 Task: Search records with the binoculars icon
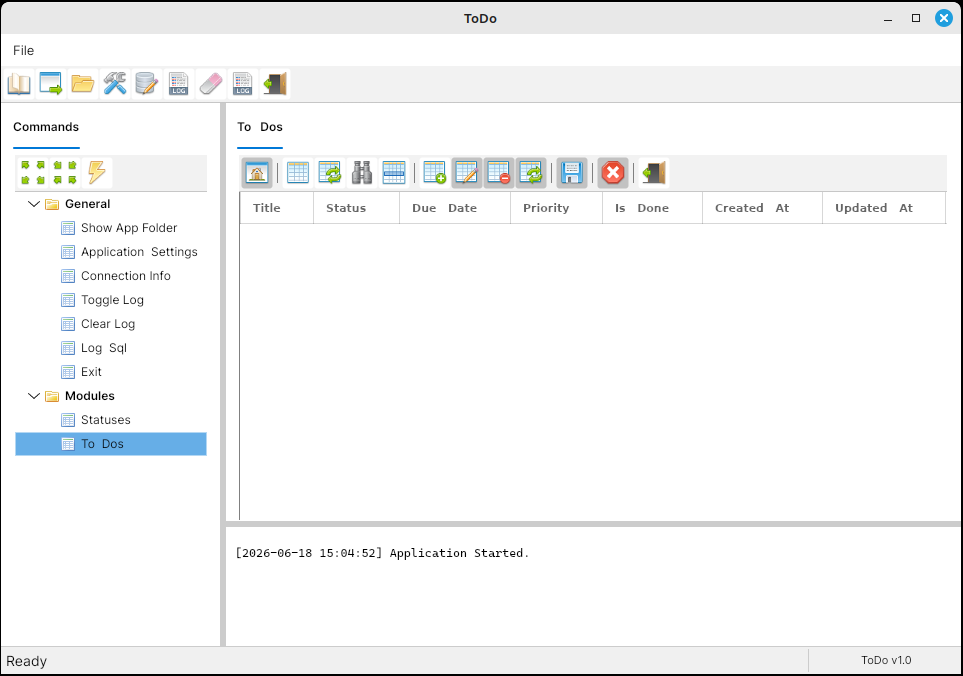(x=362, y=173)
